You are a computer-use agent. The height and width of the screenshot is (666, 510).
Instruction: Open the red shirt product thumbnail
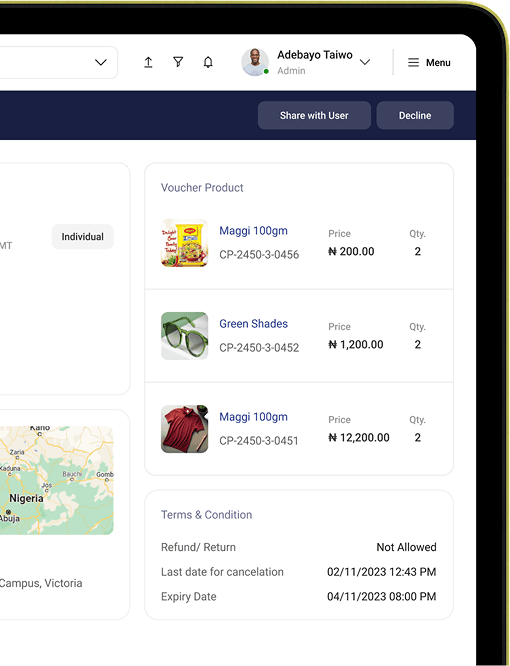click(184, 429)
